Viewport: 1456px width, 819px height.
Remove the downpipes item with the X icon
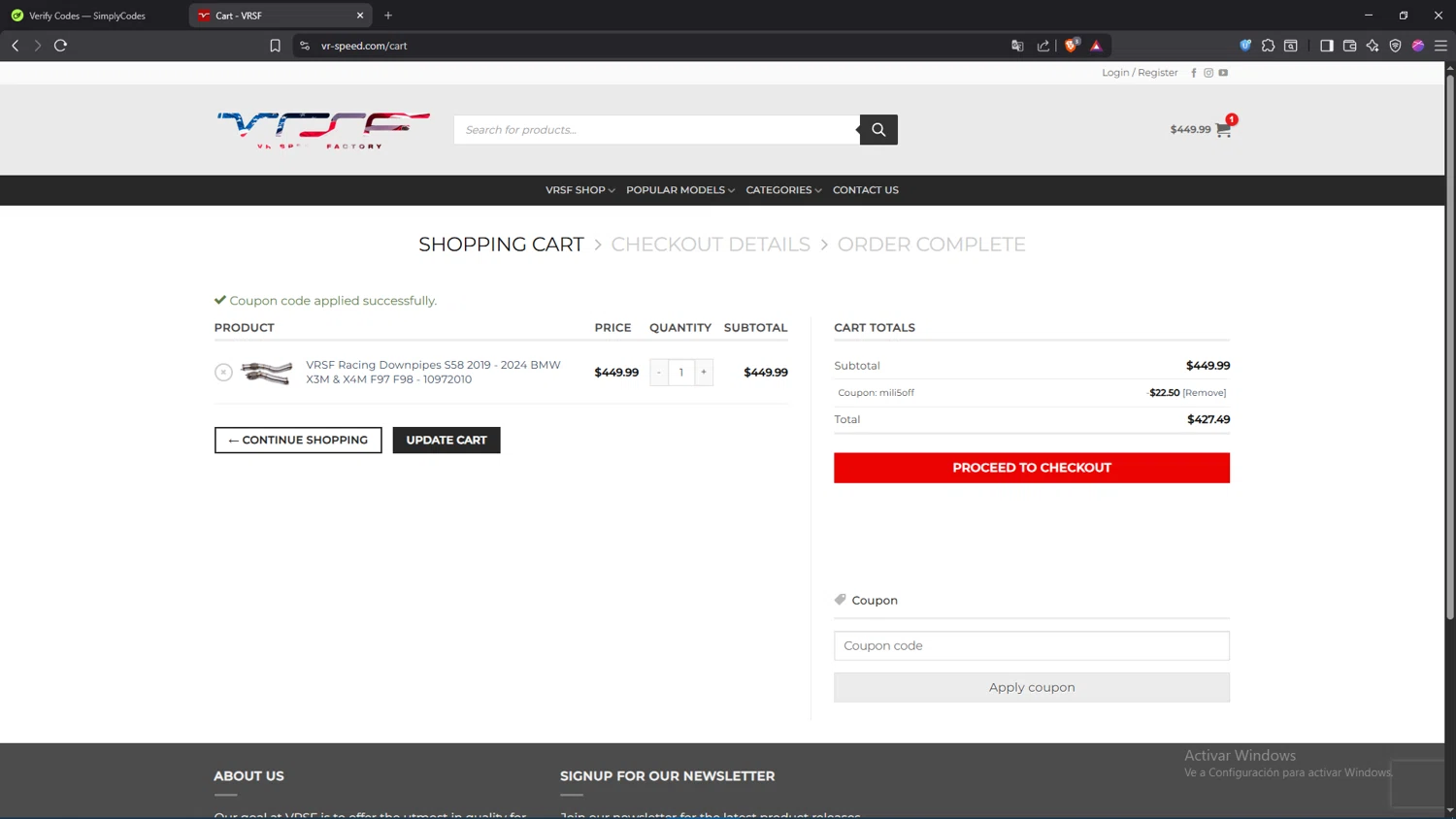tap(223, 373)
